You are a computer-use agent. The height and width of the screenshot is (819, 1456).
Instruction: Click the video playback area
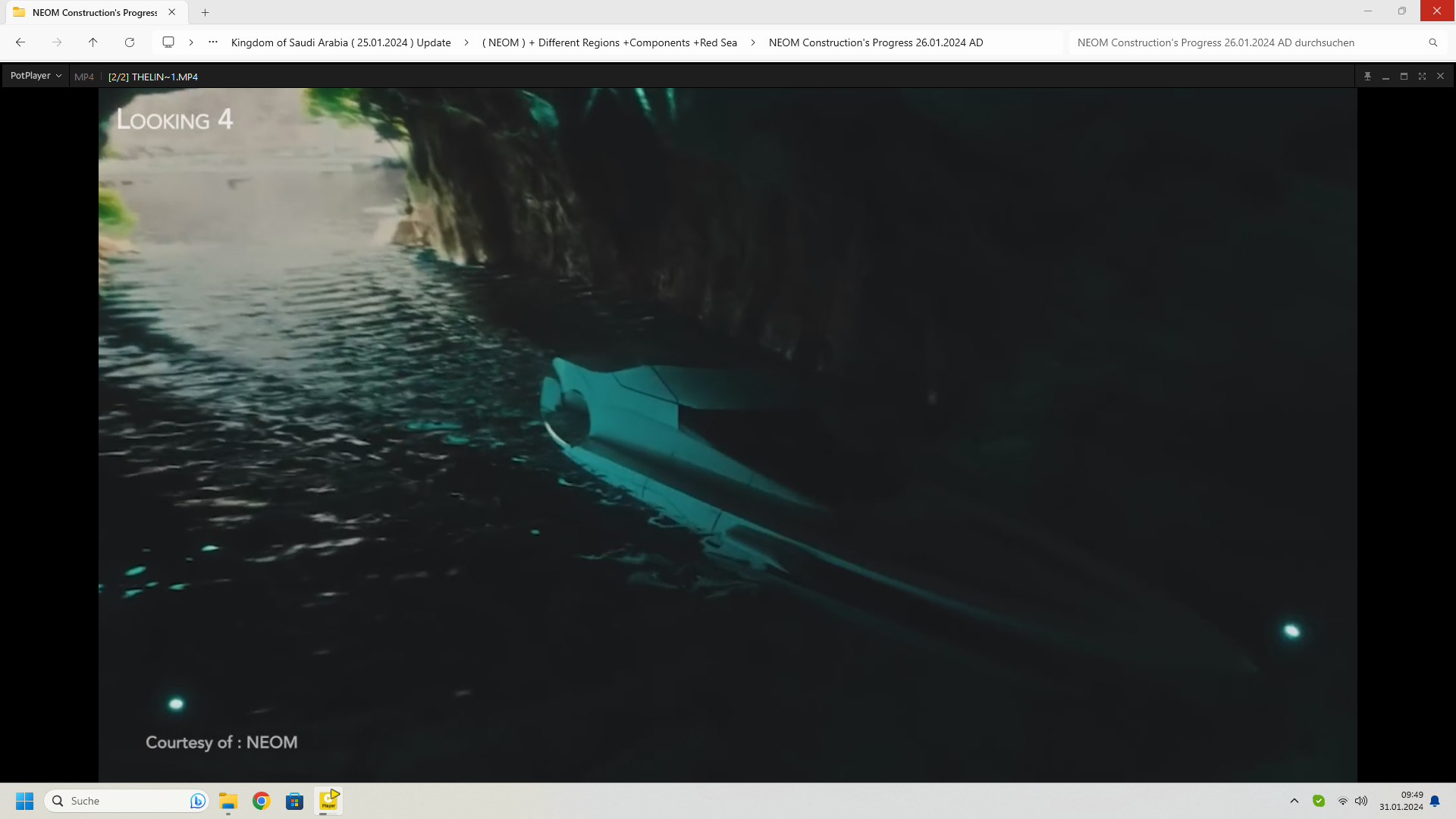[x=728, y=435]
